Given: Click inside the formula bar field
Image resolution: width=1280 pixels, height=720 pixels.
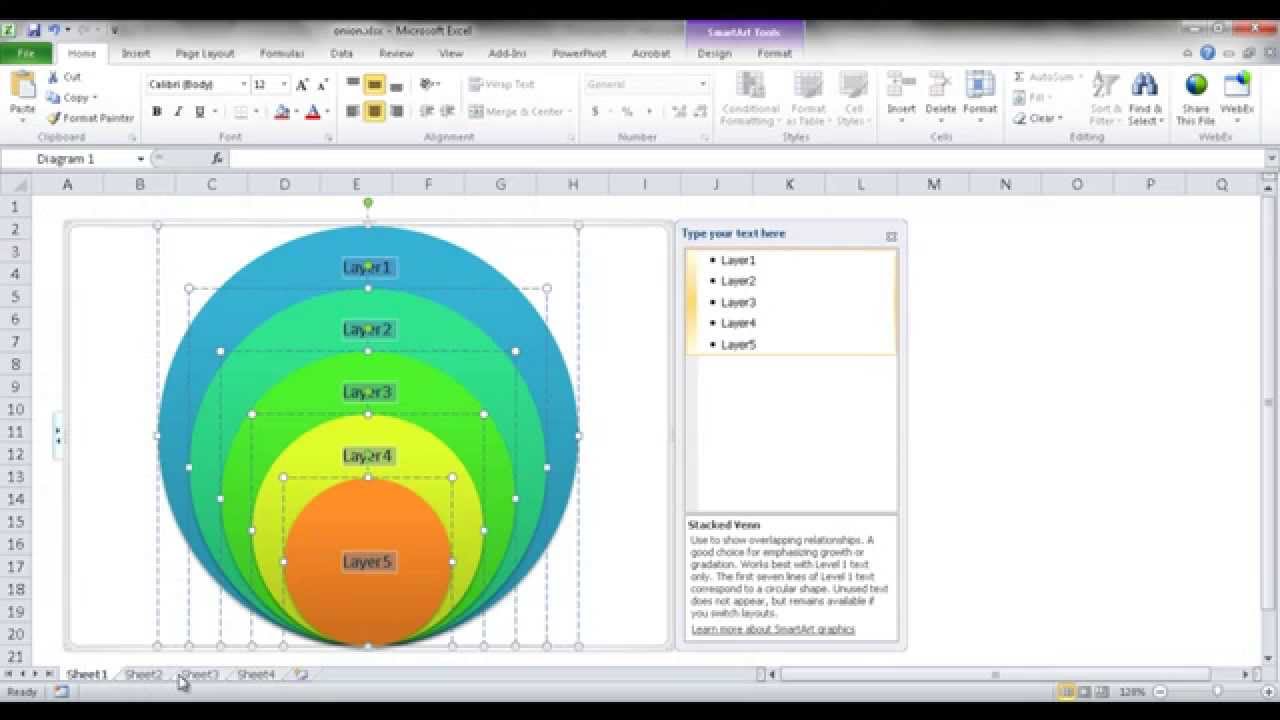Looking at the screenshot, I should (747, 158).
